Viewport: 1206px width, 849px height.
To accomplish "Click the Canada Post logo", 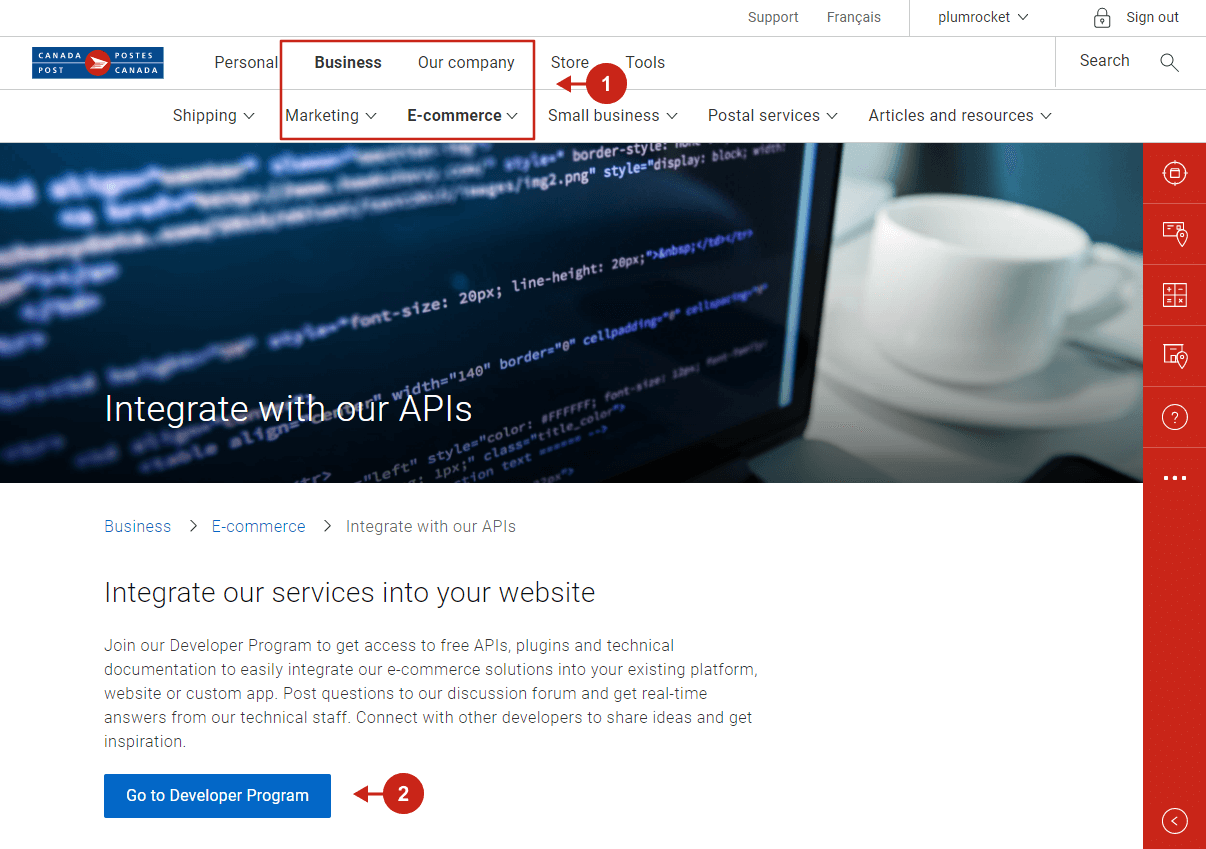I will 97,63.
